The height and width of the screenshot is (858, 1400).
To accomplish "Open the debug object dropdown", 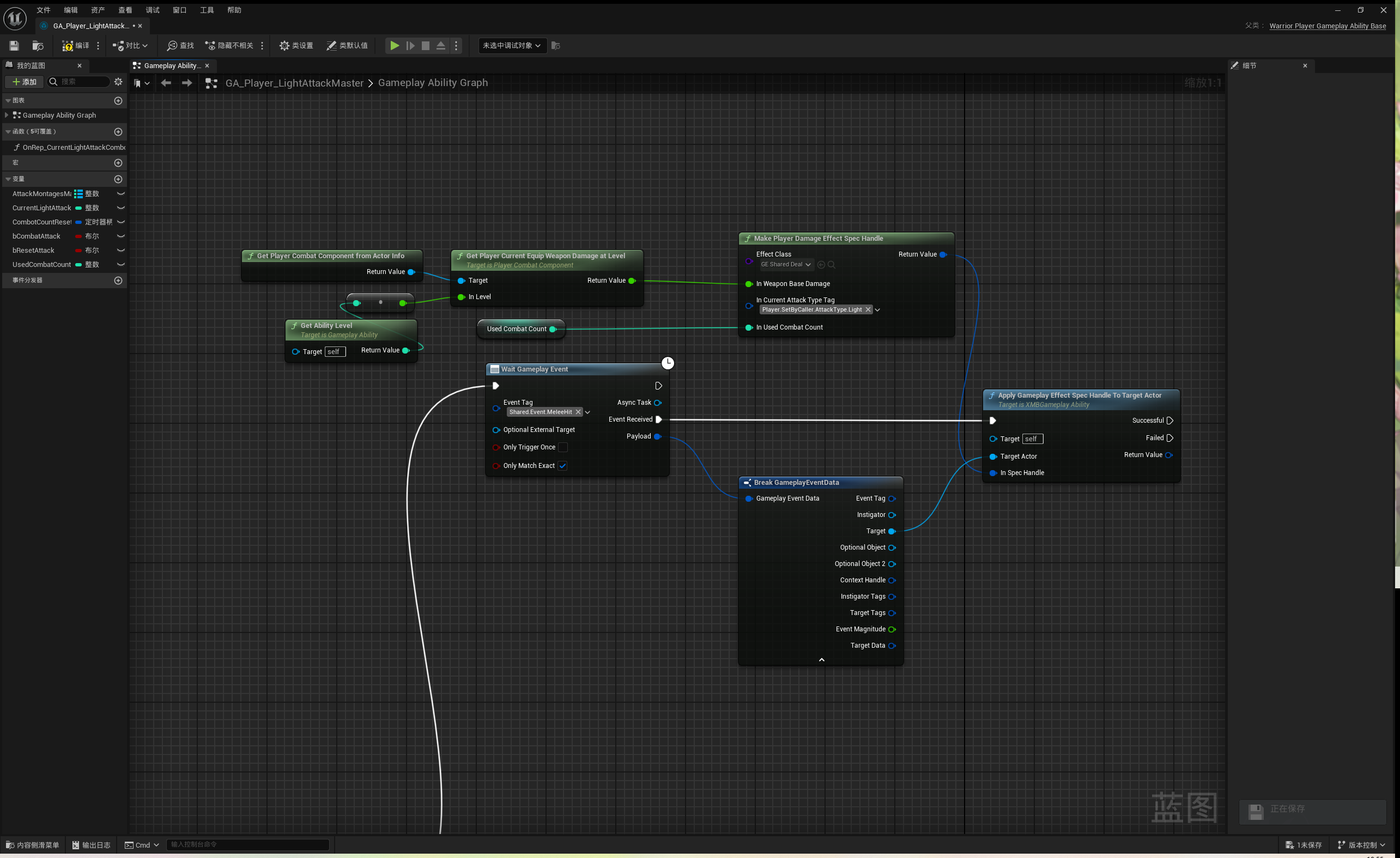I will [511, 45].
